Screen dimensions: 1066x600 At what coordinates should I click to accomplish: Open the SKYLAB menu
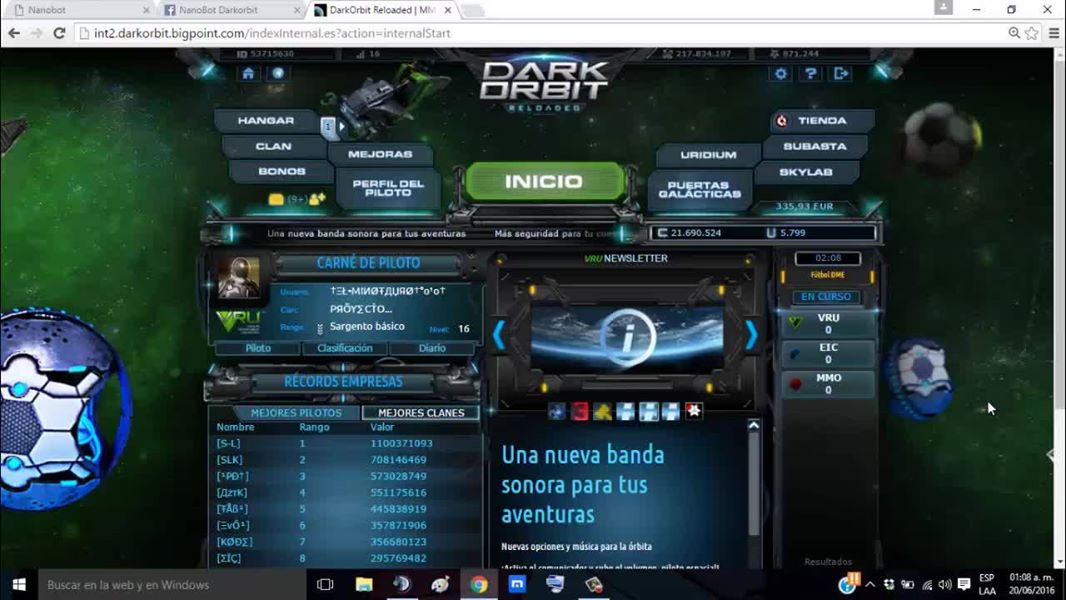(x=806, y=173)
